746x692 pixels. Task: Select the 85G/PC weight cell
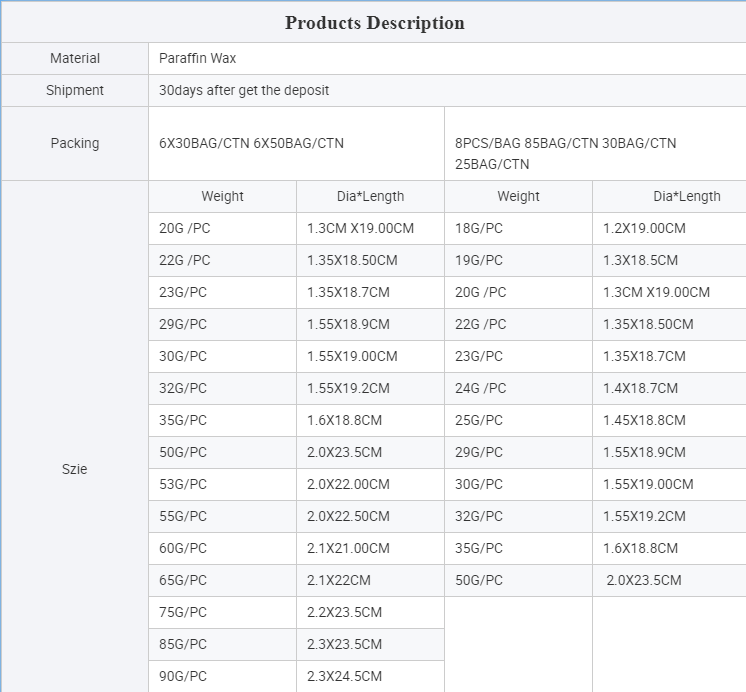222,643
